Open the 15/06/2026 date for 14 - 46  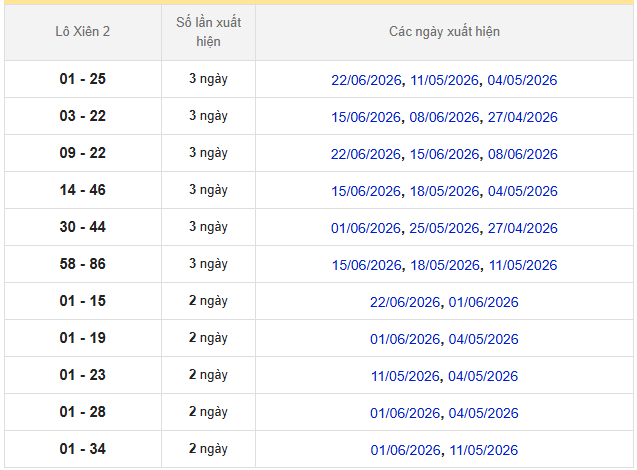[366, 191]
